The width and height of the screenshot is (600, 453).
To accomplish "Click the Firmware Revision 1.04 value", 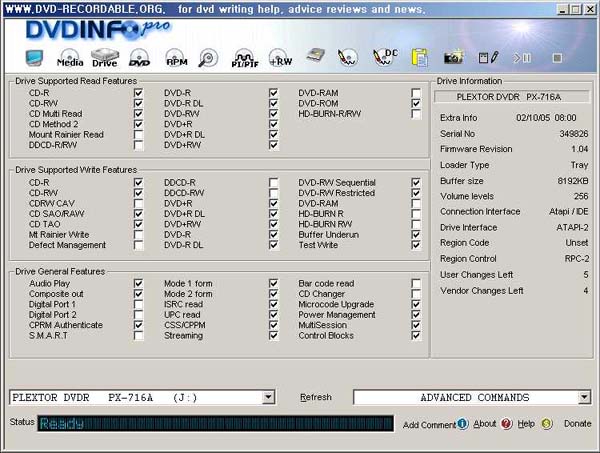I will pyautogui.click(x=580, y=149).
